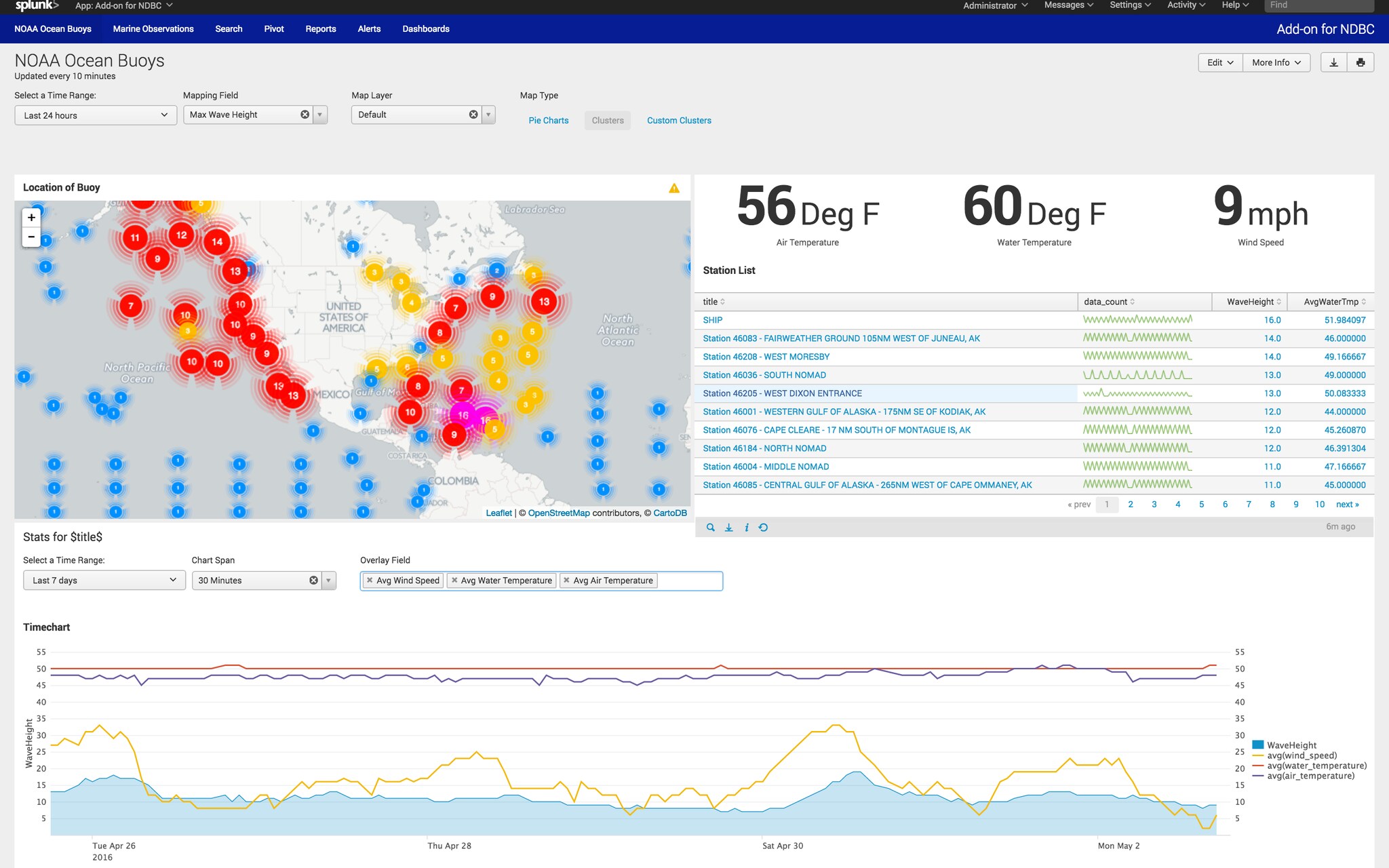Click the 56 Deg F Air Temperature value
This screenshot has width=1389, height=868.
point(808,206)
